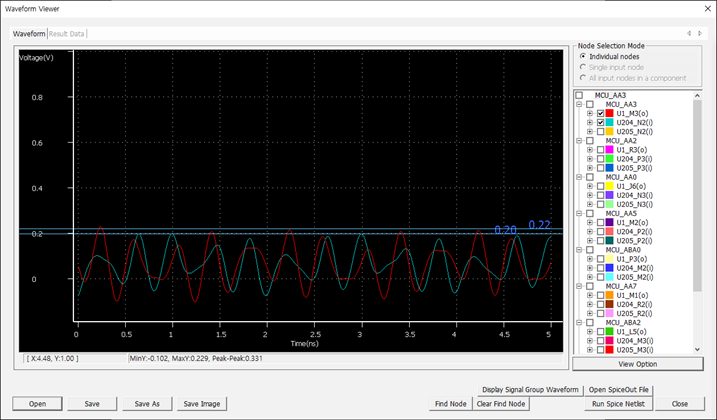The image size is (717, 420).
Task: Select the Waveform tab
Action: pos(28,34)
